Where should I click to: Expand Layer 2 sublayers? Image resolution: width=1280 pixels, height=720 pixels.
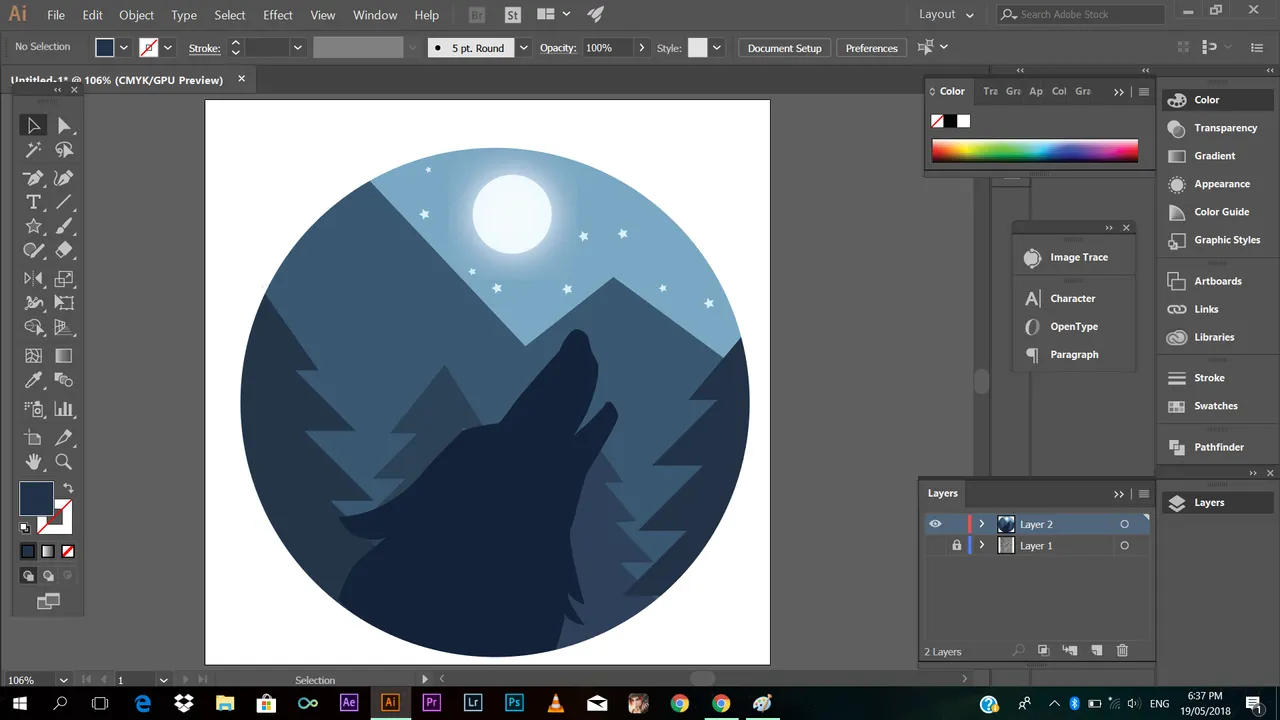tap(982, 524)
